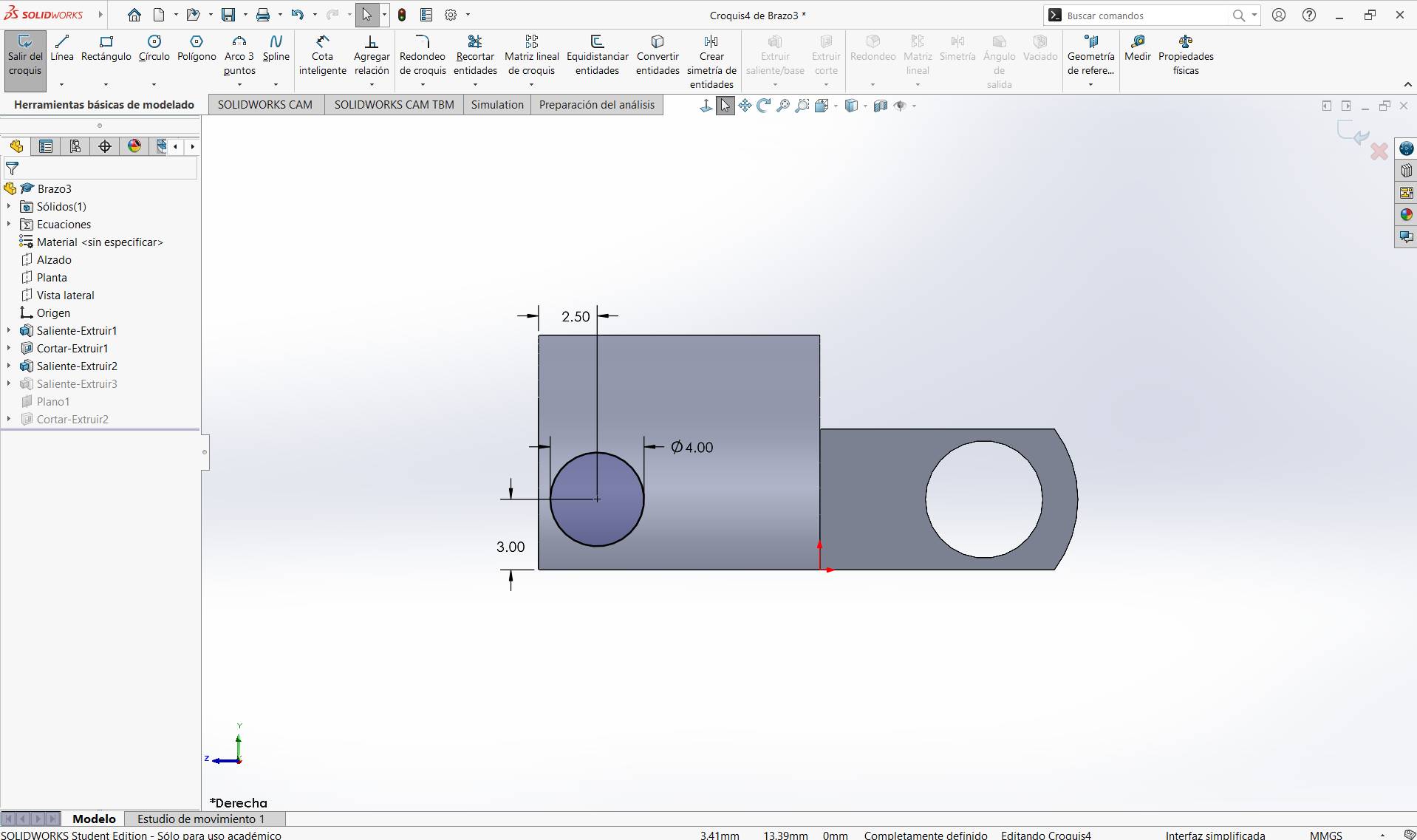Open the DimXpertManager crosshair tab

[x=105, y=146]
